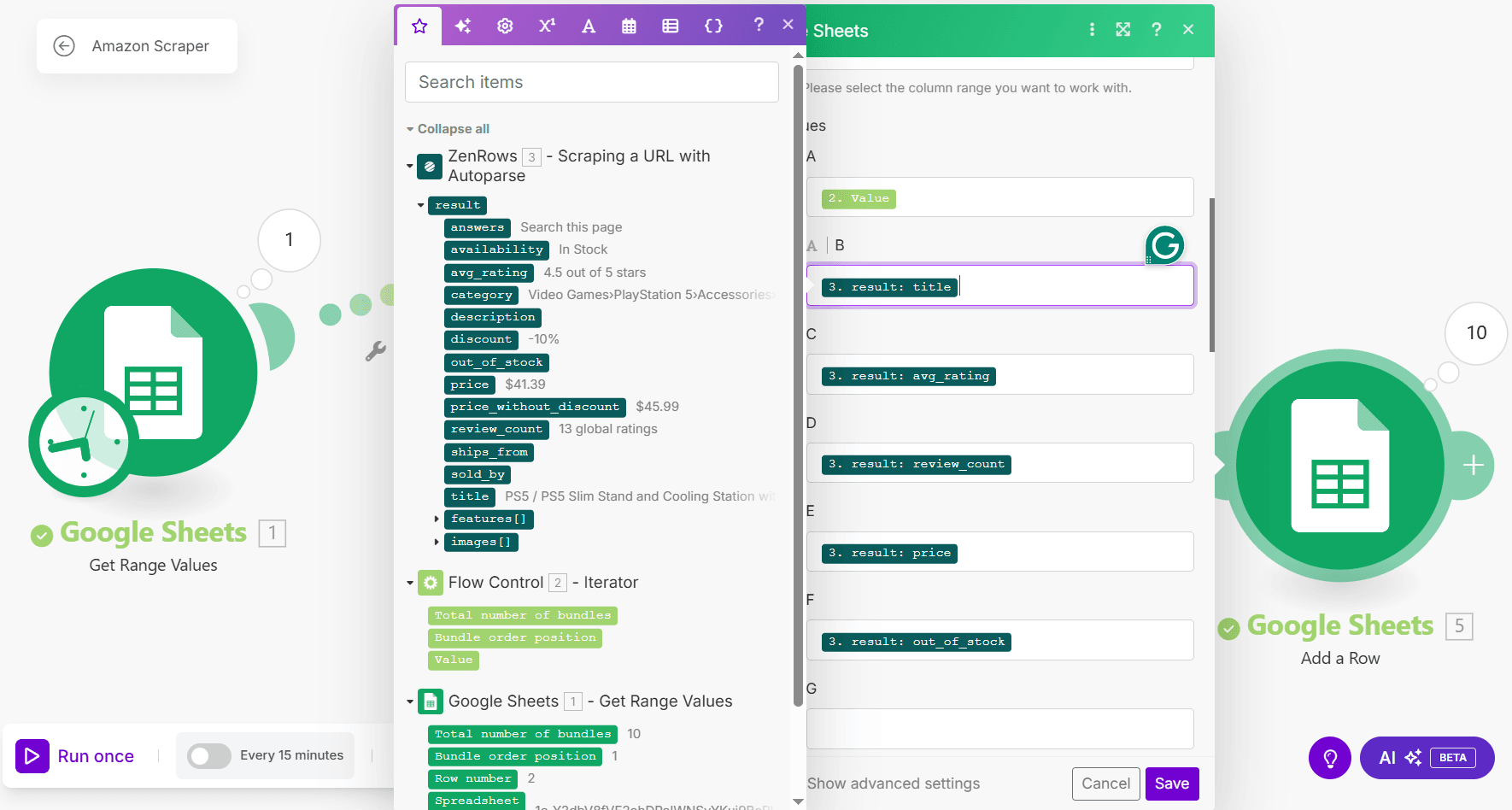The height and width of the screenshot is (810, 1512).
Task: Insert the description variable
Action: 493,317
